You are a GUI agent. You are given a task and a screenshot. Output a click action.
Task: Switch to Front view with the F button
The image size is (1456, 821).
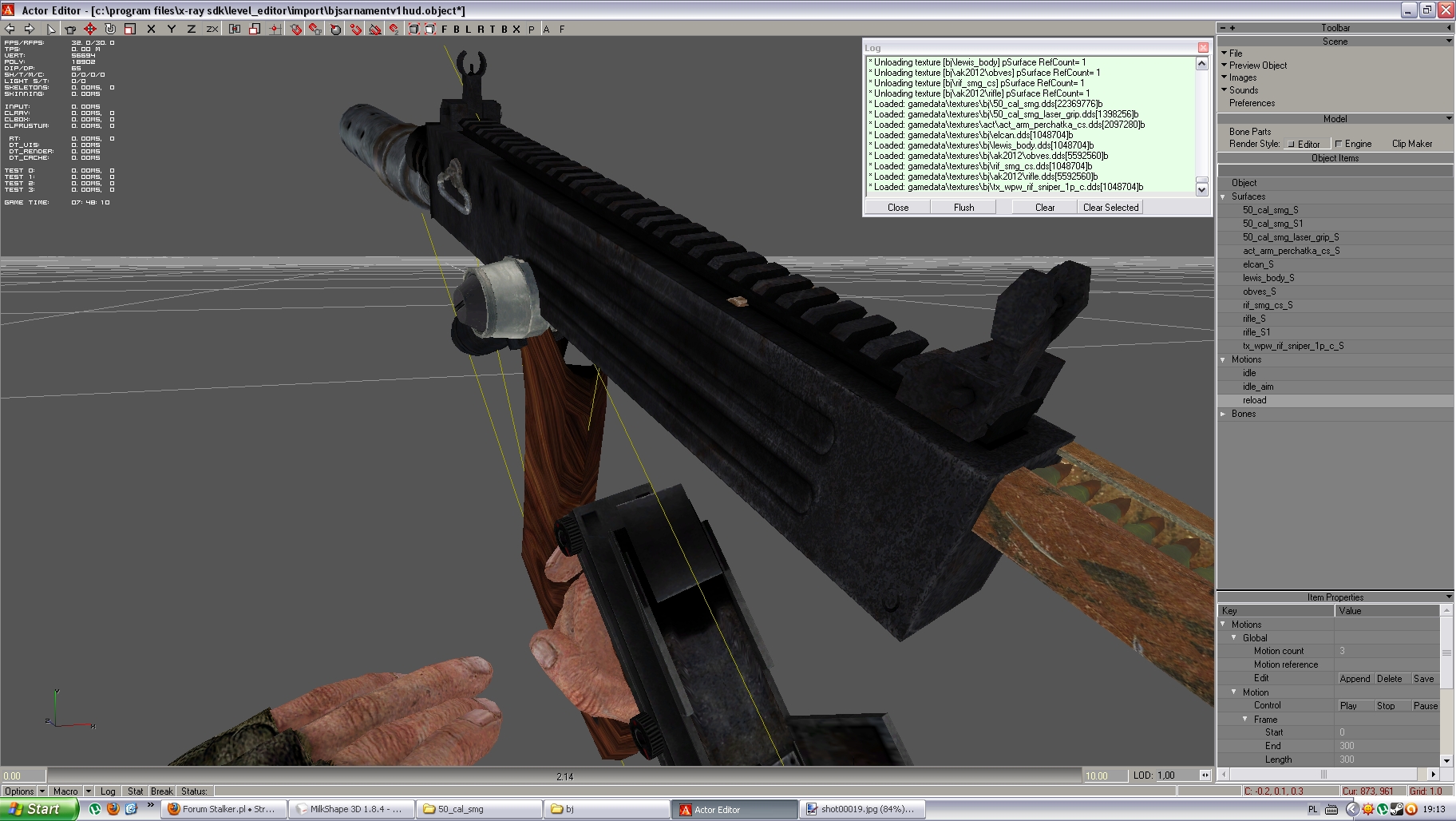pos(445,29)
